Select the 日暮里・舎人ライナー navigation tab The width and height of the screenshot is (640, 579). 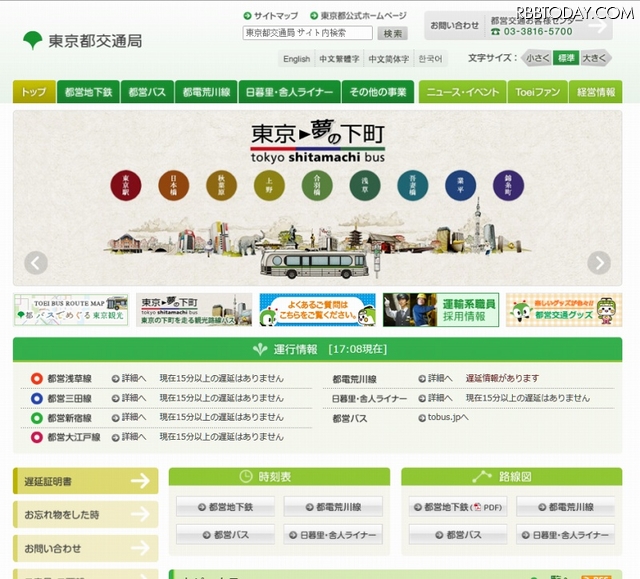point(289,92)
